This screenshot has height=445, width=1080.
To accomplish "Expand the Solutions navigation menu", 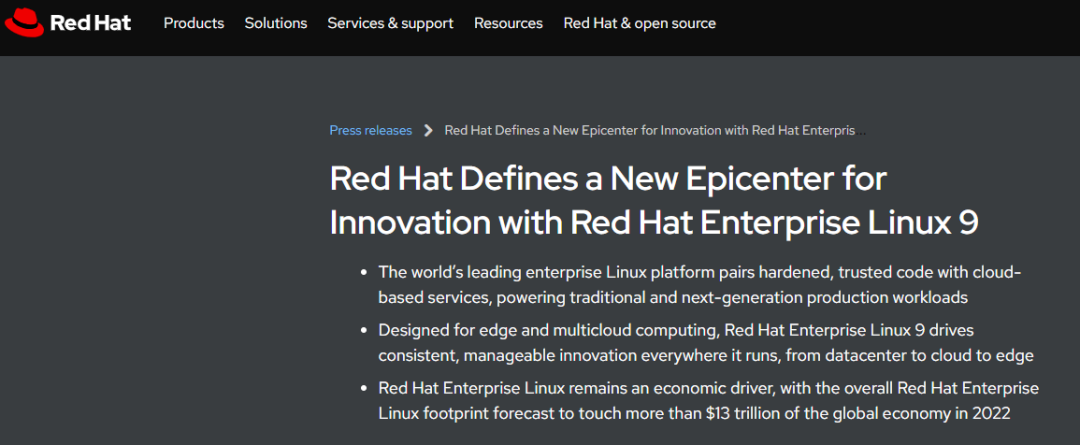I will point(276,23).
